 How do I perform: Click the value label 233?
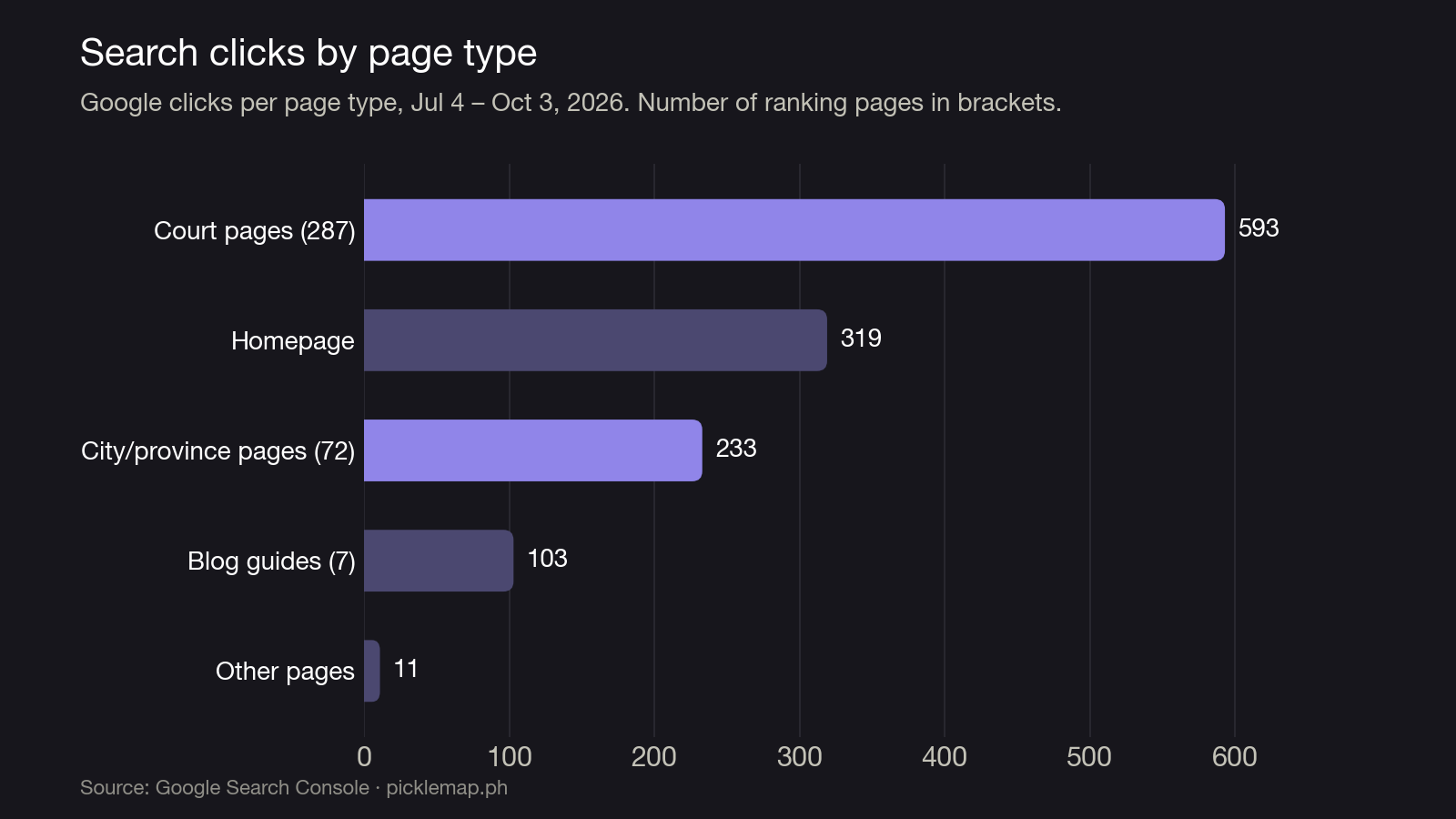[x=736, y=449]
